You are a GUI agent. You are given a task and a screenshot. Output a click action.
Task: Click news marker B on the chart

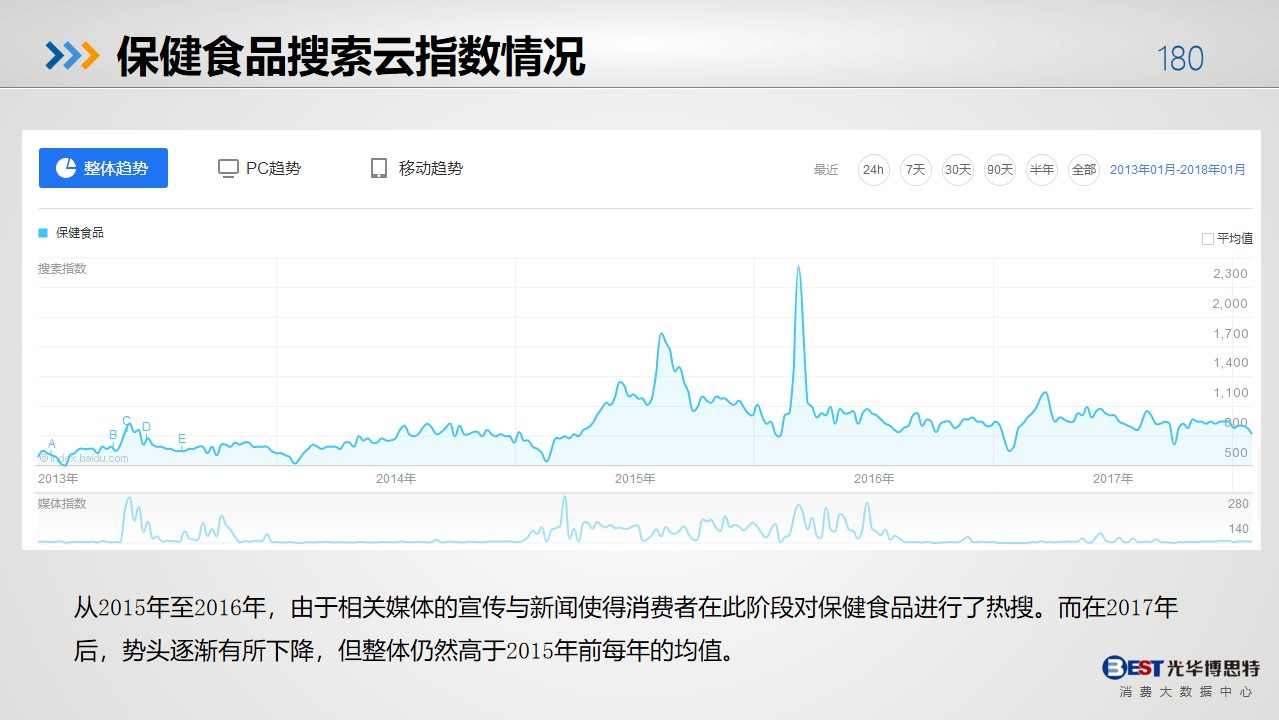point(113,435)
